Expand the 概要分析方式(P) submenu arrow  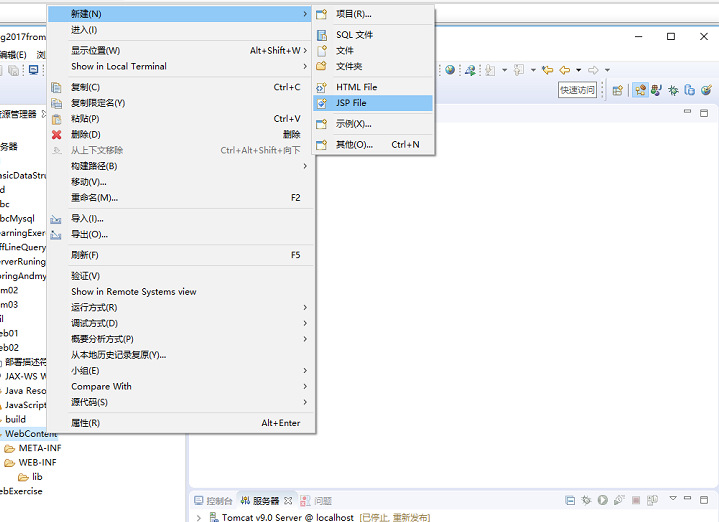(x=305, y=339)
